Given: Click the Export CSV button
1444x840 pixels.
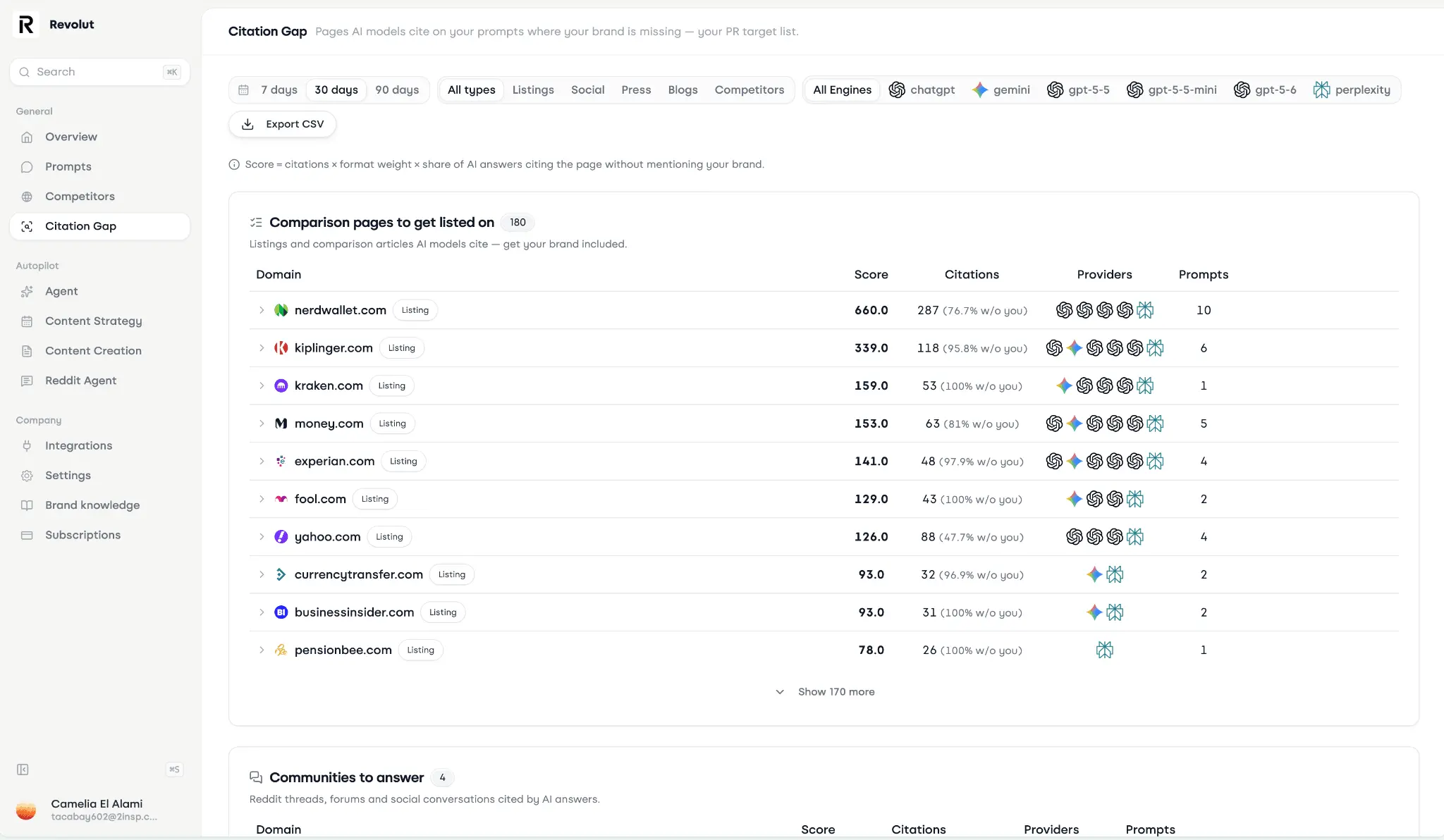Looking at the screenshot, I should point(282,125).
